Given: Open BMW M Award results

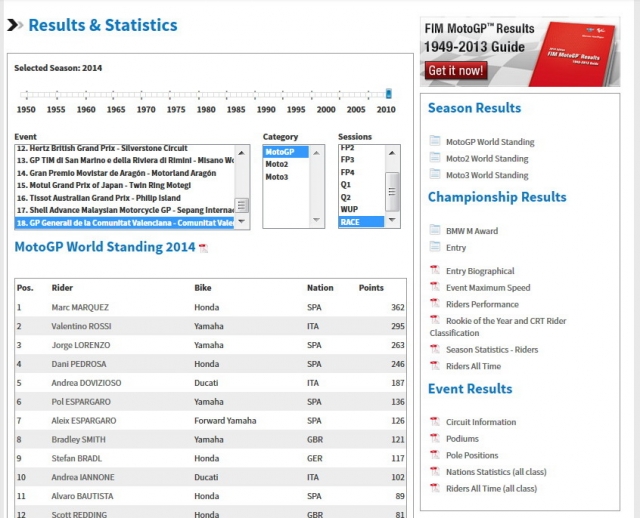Looking at the screenshot, I should [x=472, y=231].
